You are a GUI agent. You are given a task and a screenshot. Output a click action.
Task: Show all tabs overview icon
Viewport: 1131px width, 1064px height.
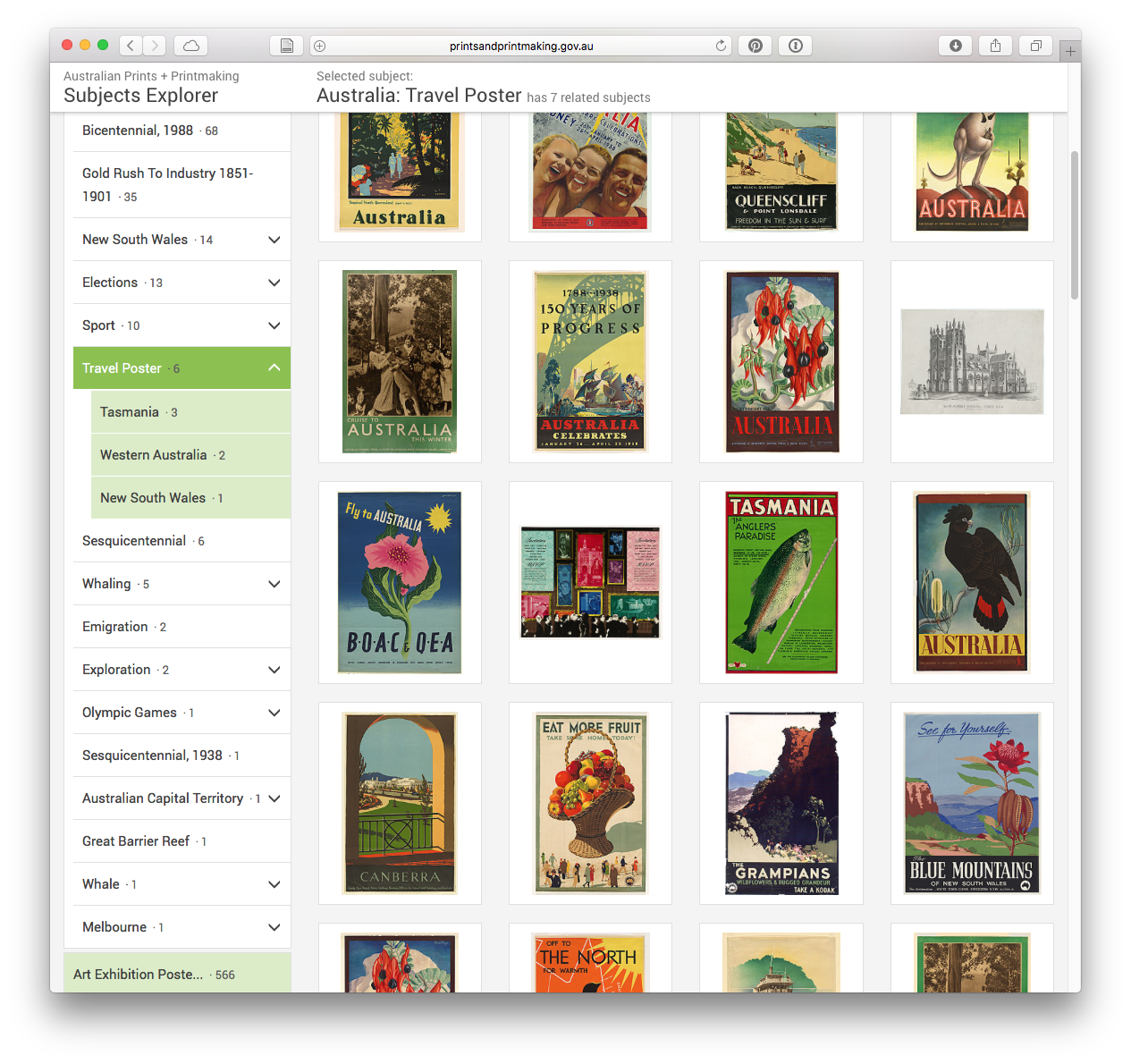pos(1035,46)
